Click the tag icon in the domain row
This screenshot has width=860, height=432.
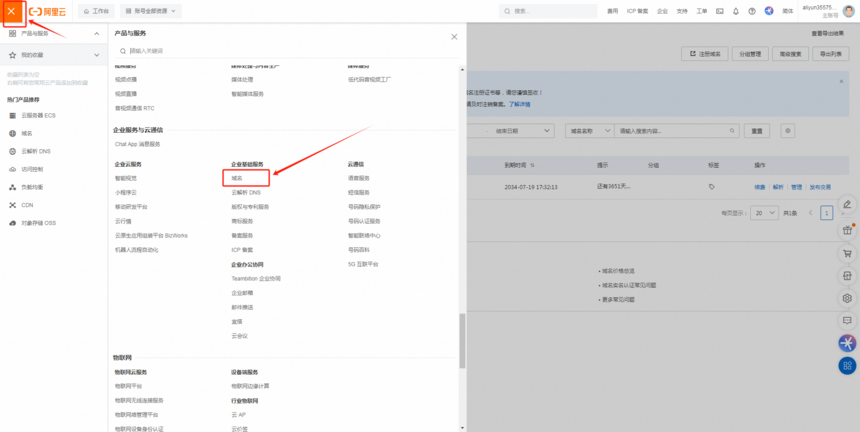pyautogui.click(x=711, y=187)
